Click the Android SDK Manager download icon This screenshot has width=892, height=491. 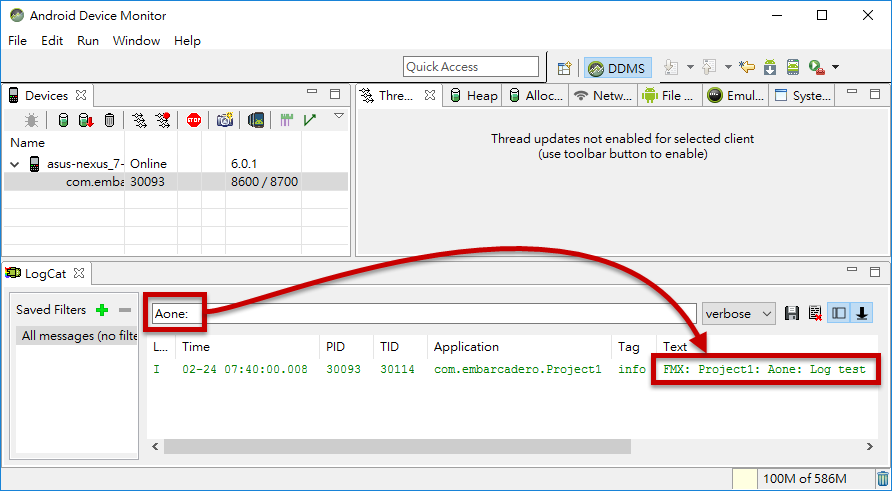point(770,67)
